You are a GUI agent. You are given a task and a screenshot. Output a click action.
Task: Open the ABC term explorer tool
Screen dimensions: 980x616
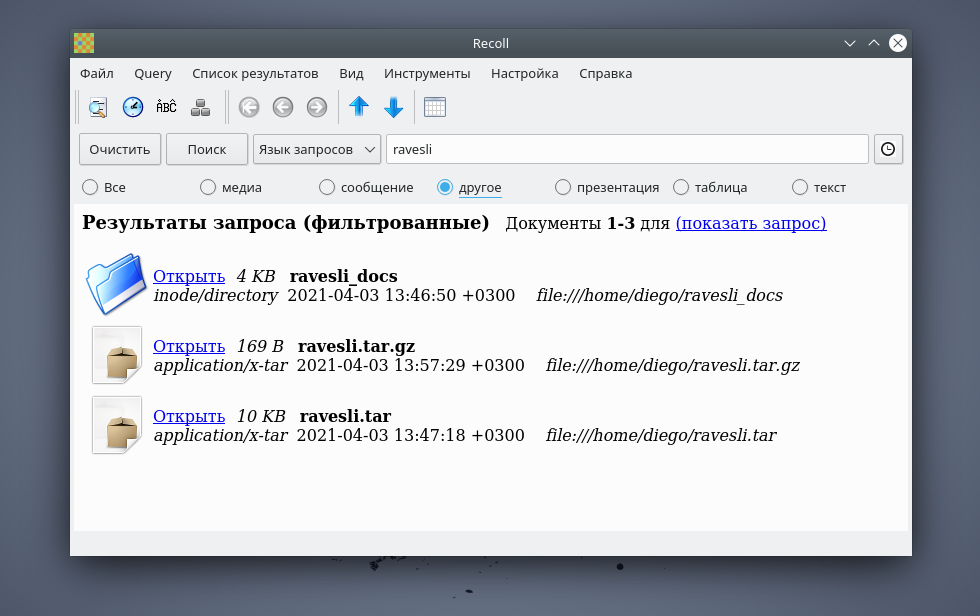point(166,107)
